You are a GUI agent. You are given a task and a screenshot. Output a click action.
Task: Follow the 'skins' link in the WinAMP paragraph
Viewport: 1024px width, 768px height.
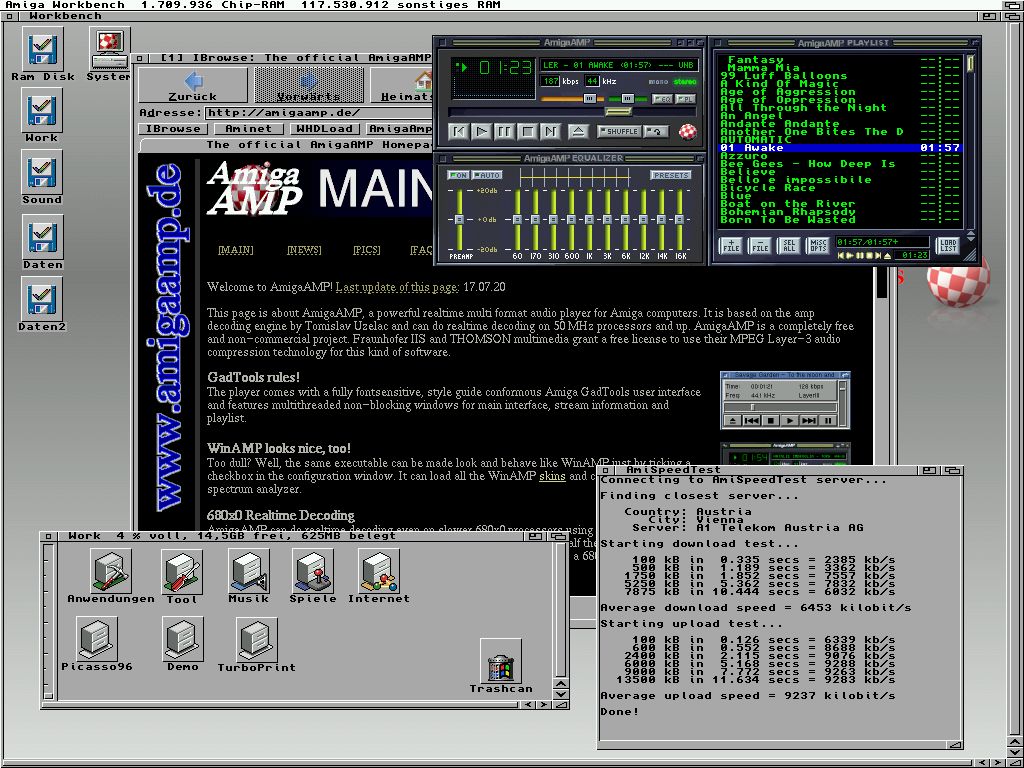point(552,476)
